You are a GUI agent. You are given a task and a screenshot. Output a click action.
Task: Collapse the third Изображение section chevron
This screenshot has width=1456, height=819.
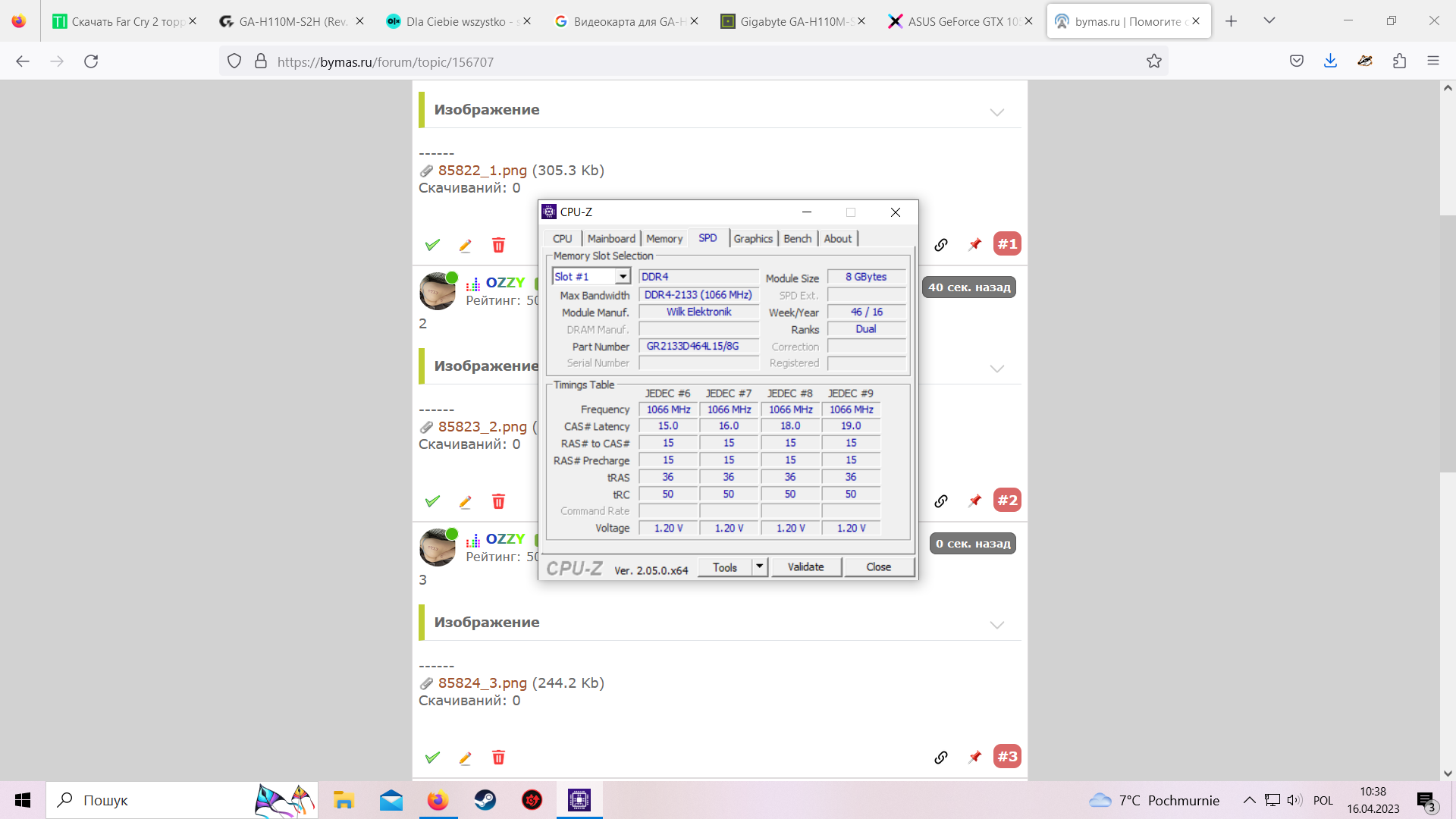coord(996,625)
